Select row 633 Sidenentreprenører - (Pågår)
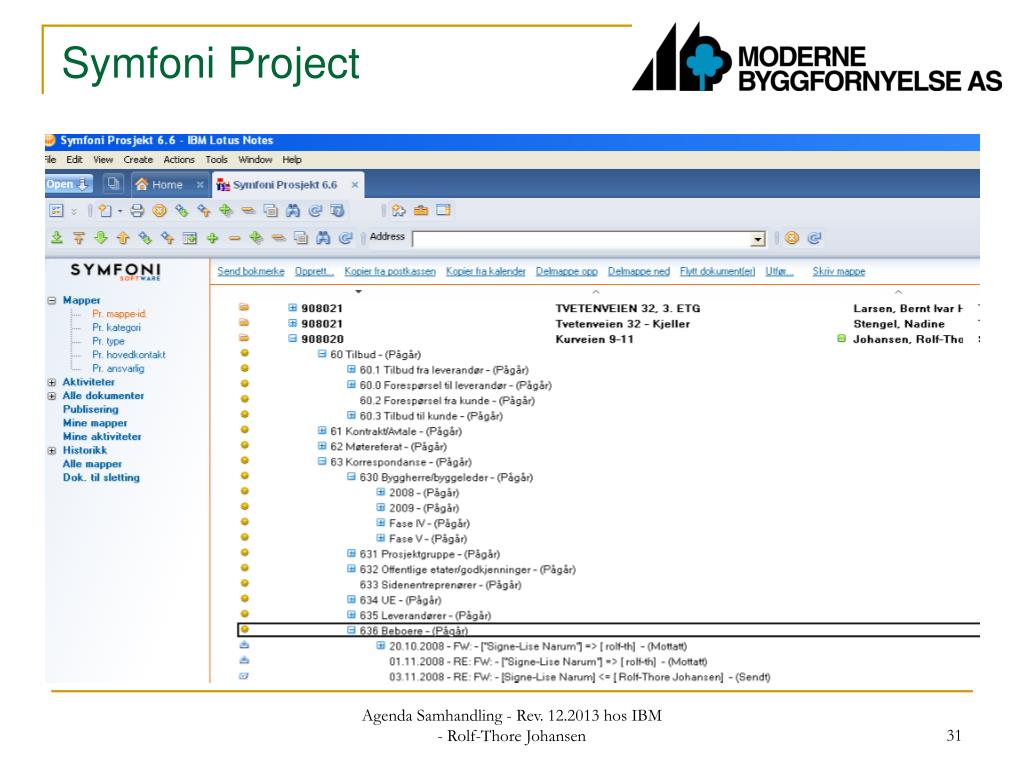 (440, 584)
